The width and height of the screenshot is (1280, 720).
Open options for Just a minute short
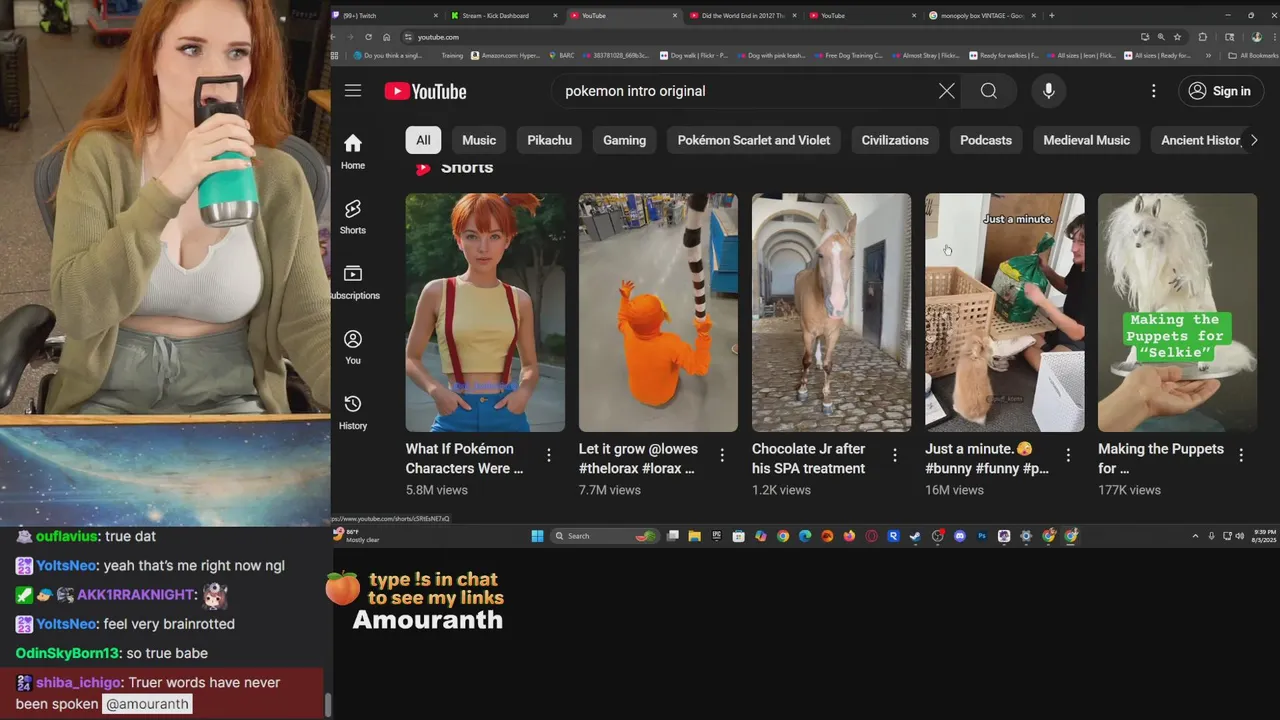point(1068,455)
